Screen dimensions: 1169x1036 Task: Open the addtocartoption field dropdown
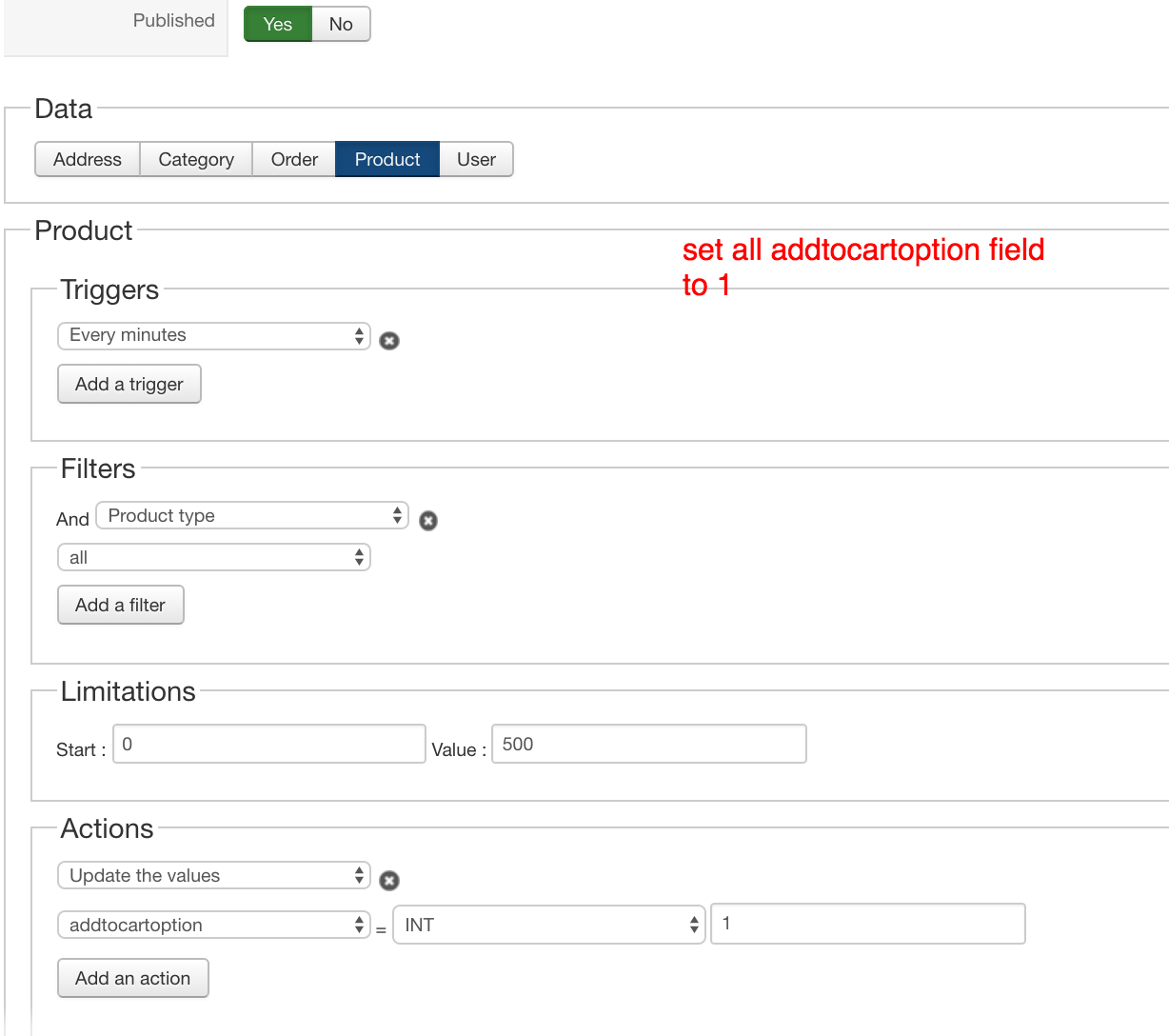[x=214, y=926]
